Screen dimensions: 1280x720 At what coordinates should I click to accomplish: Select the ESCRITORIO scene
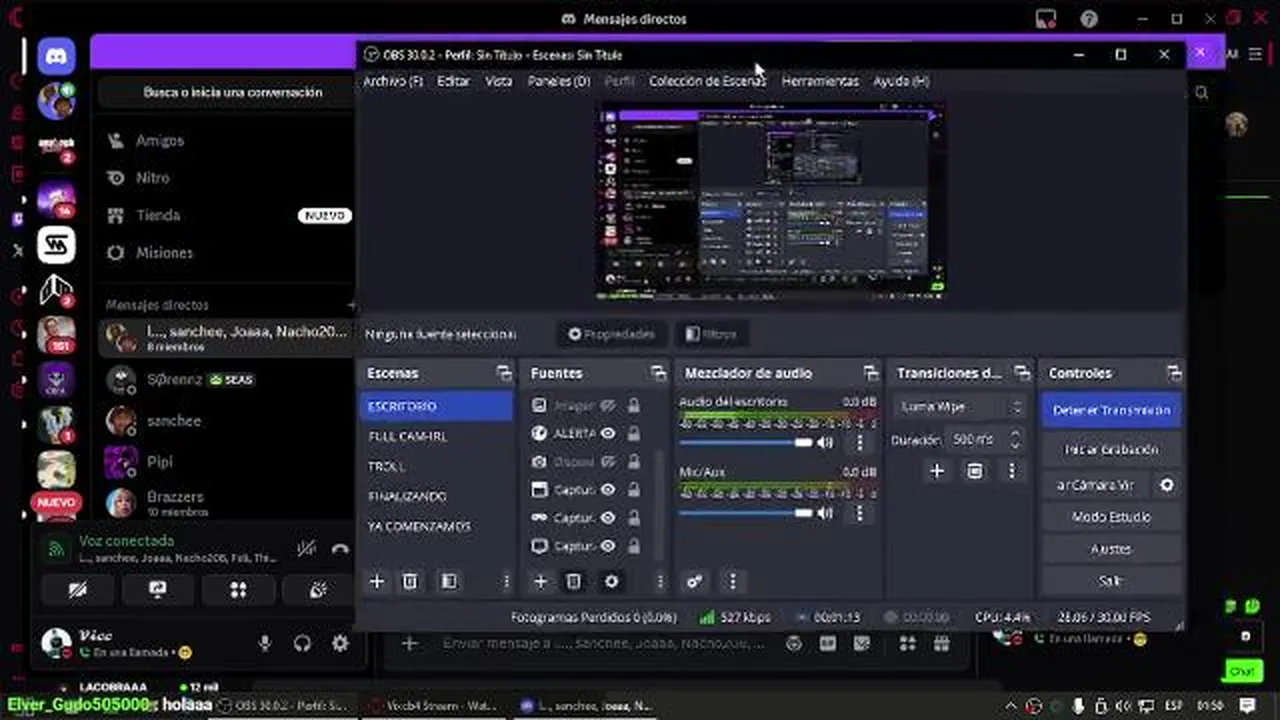pos(436,406)
